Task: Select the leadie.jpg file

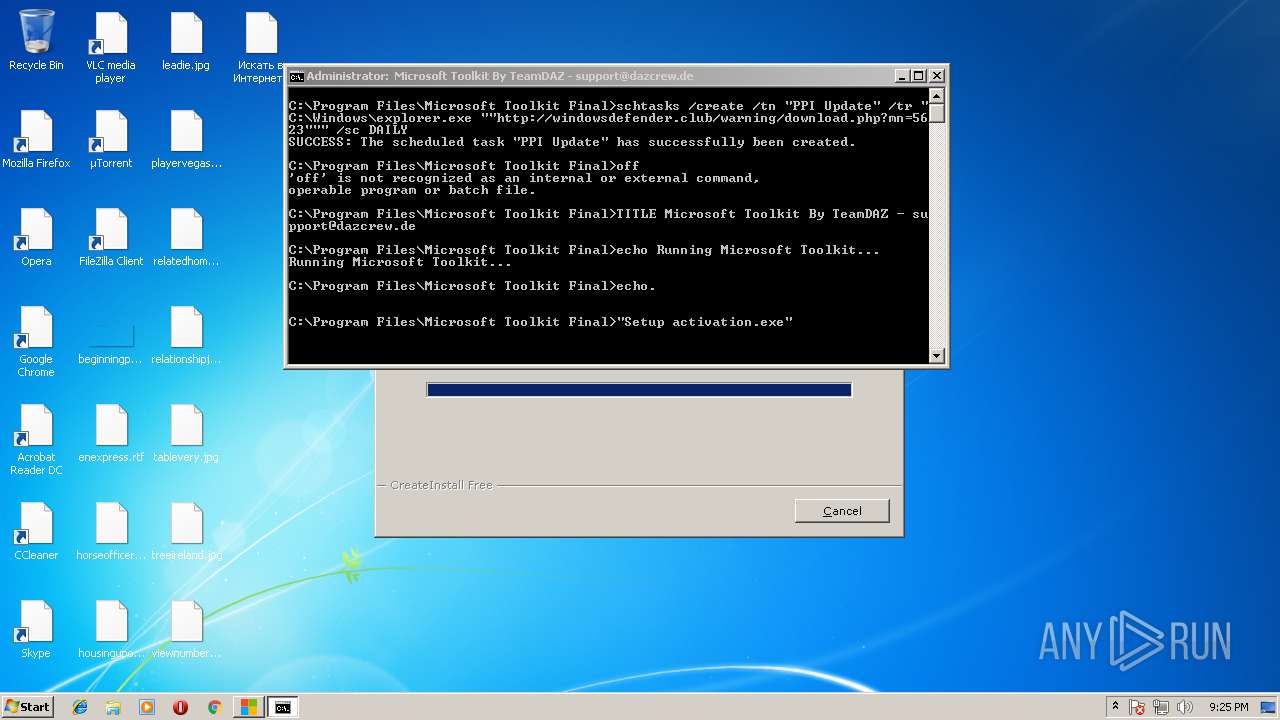Action: tap(186, 41)
